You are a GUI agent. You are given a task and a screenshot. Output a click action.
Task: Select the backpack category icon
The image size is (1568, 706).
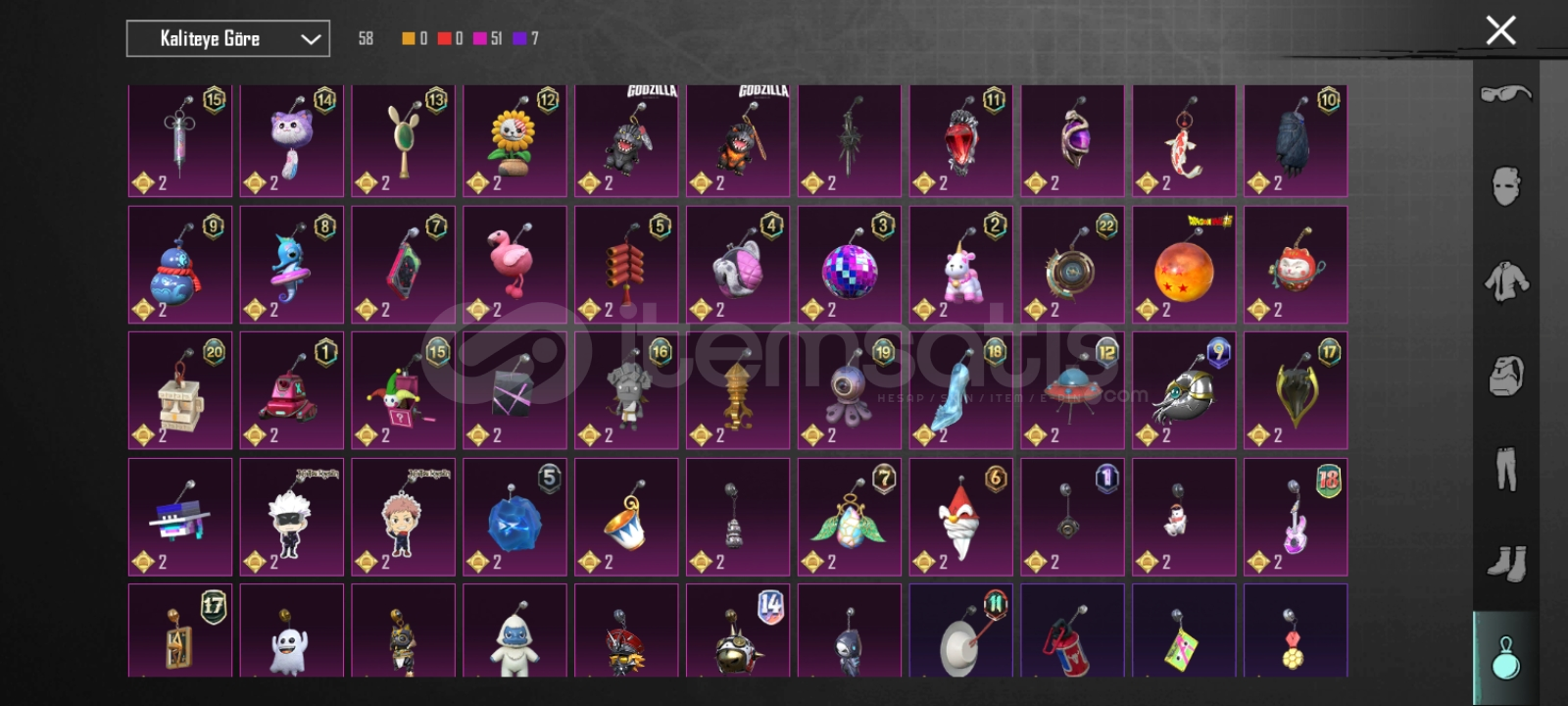pos(1506,376)
